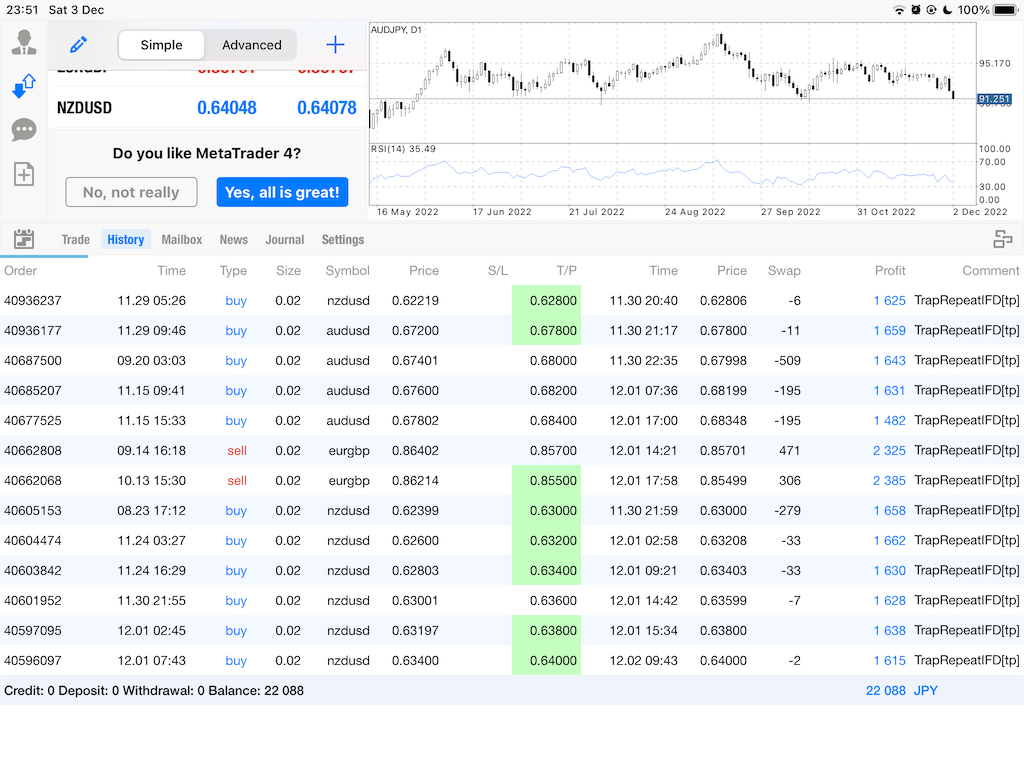Select order 40605153 row
The image size is (1024, 768).
(512, 511)
